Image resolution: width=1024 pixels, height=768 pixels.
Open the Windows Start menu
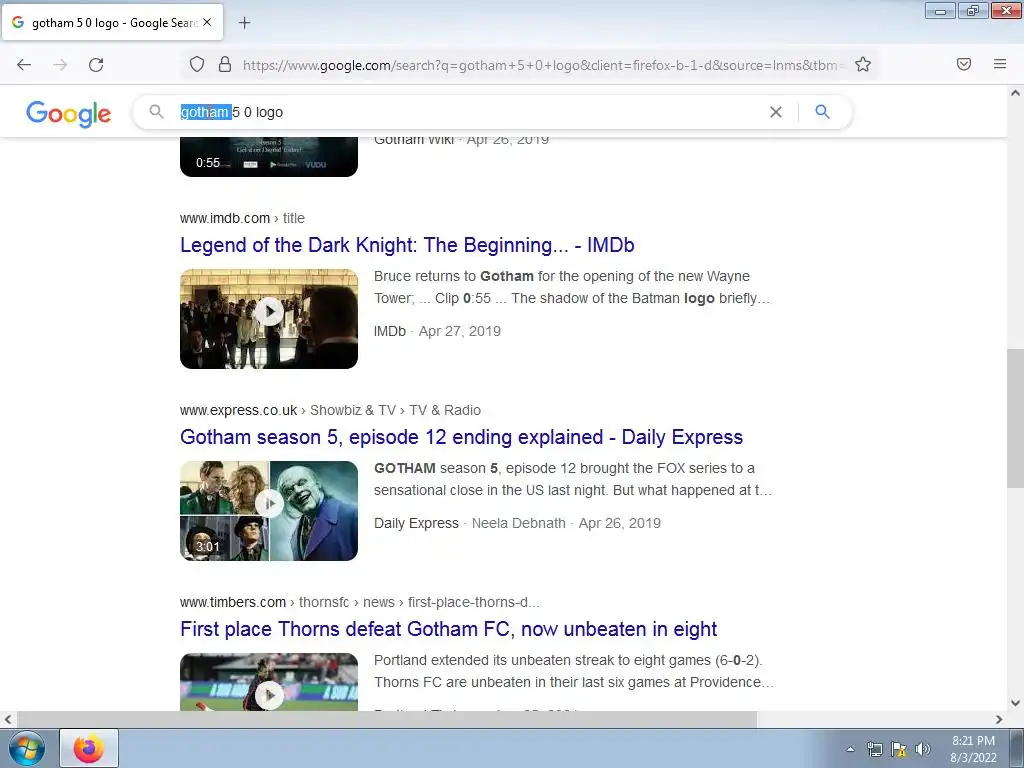click(x=26, y=748)
